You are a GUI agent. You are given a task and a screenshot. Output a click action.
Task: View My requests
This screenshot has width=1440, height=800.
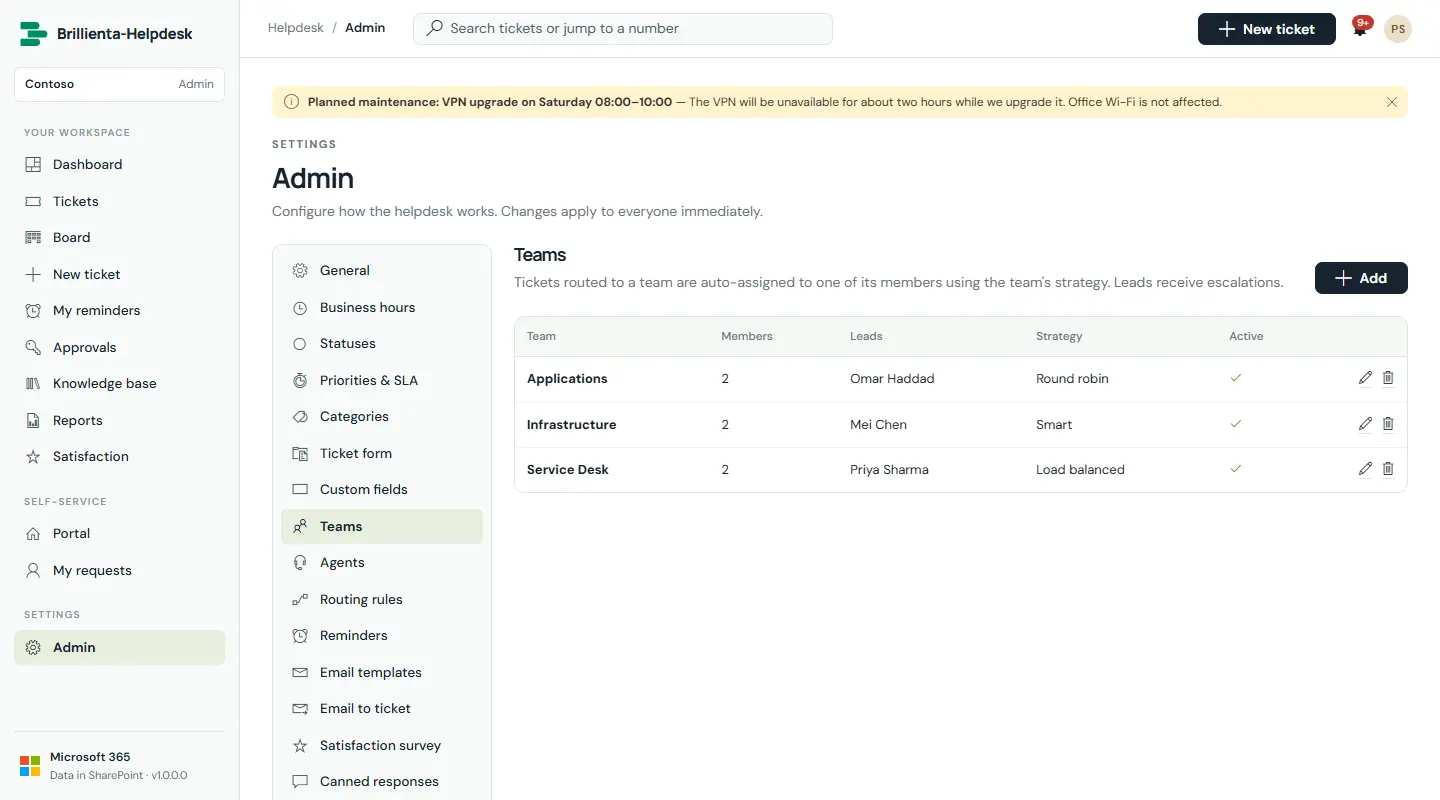120,570
